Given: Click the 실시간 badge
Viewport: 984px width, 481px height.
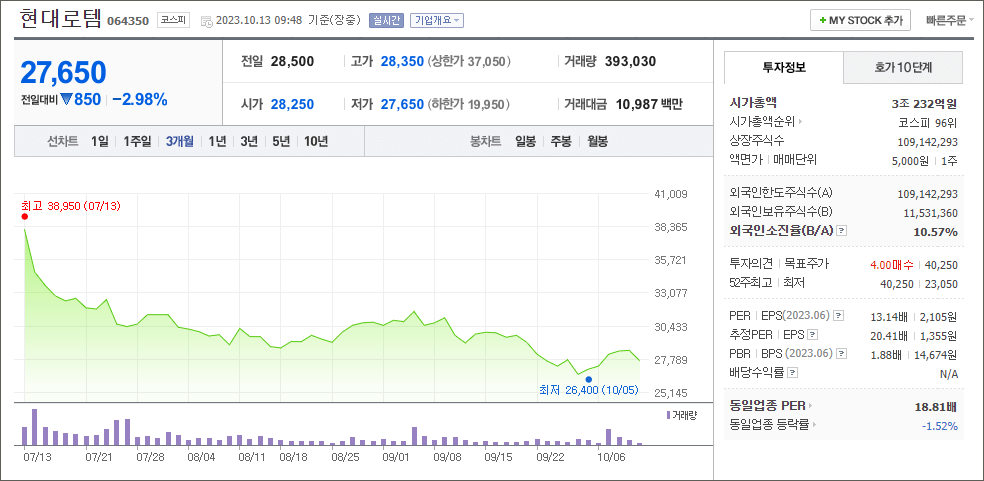Looking at the screenshot, I should pos(387,20).
